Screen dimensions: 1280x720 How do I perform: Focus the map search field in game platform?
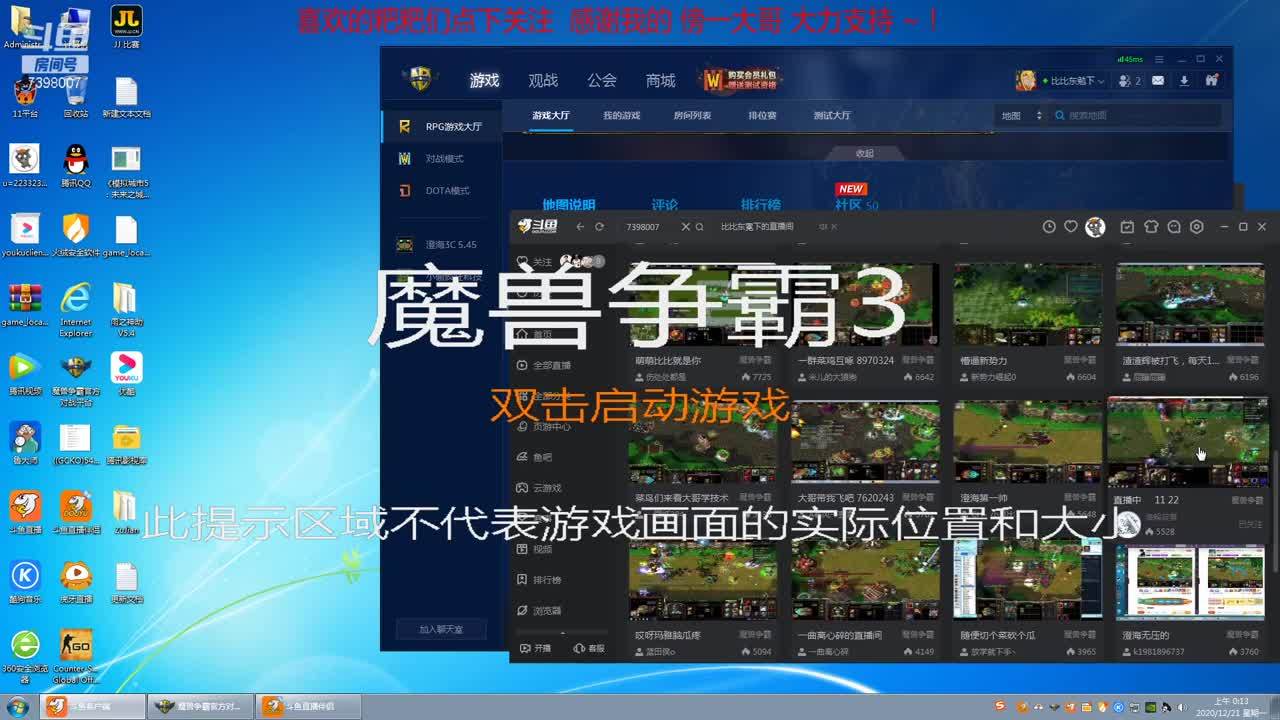1138,116
